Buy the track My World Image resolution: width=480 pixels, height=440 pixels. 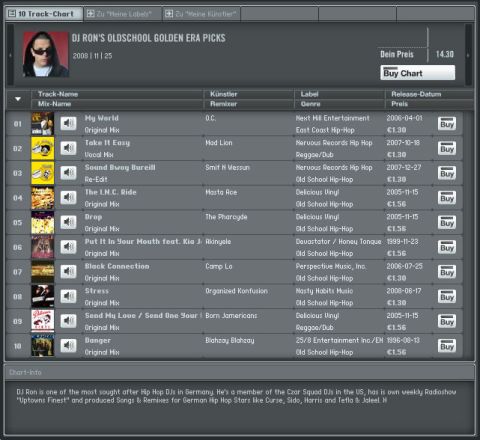click(x=447, y=124)
